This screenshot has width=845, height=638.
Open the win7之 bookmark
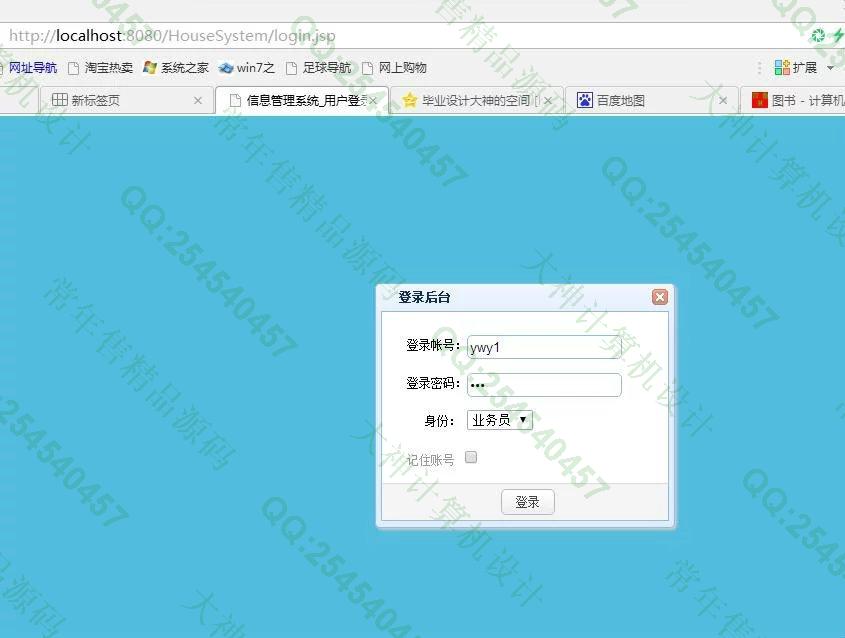point(247,67)
